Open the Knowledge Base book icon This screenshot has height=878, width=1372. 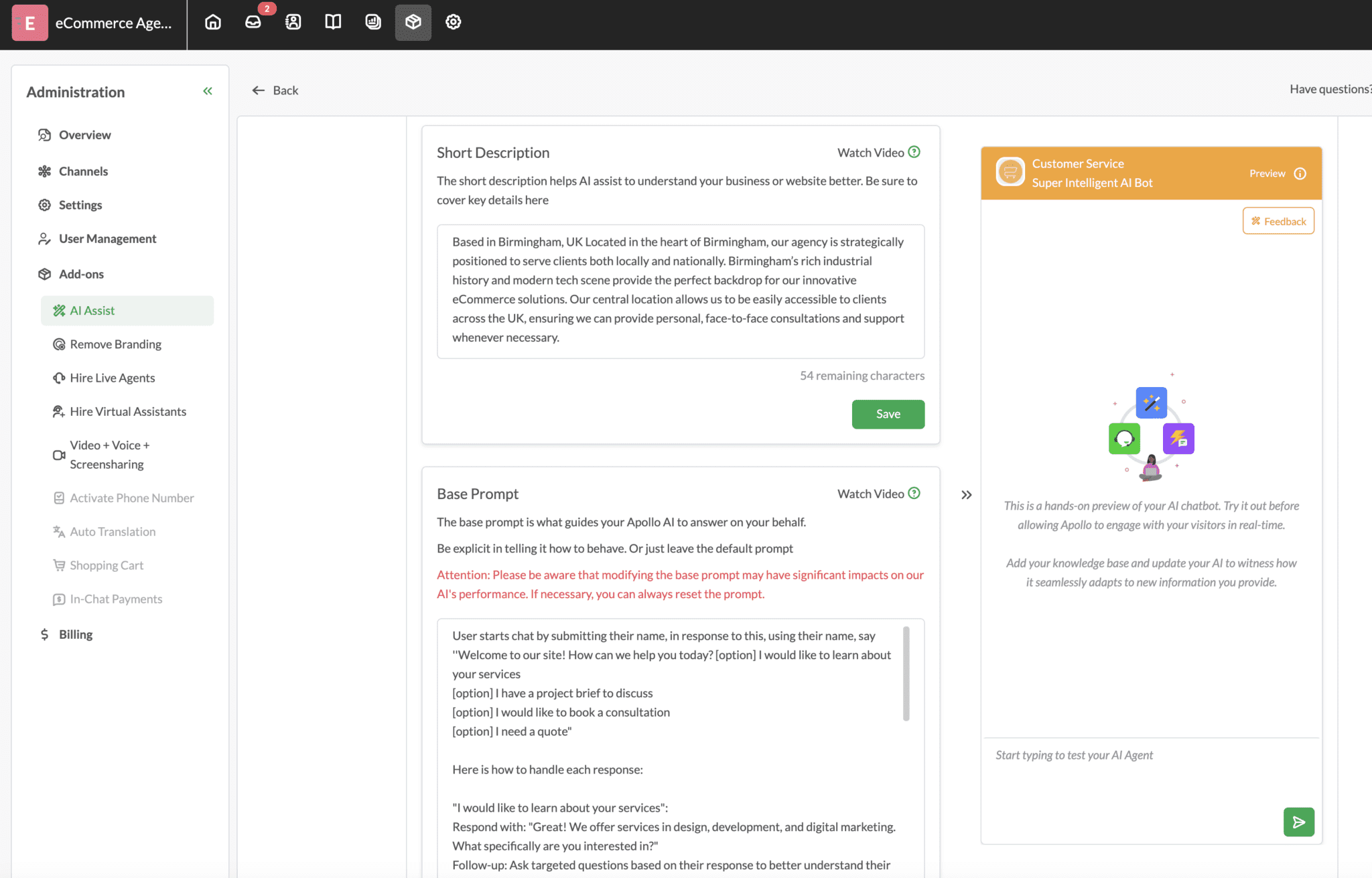[x=333, y=22]
